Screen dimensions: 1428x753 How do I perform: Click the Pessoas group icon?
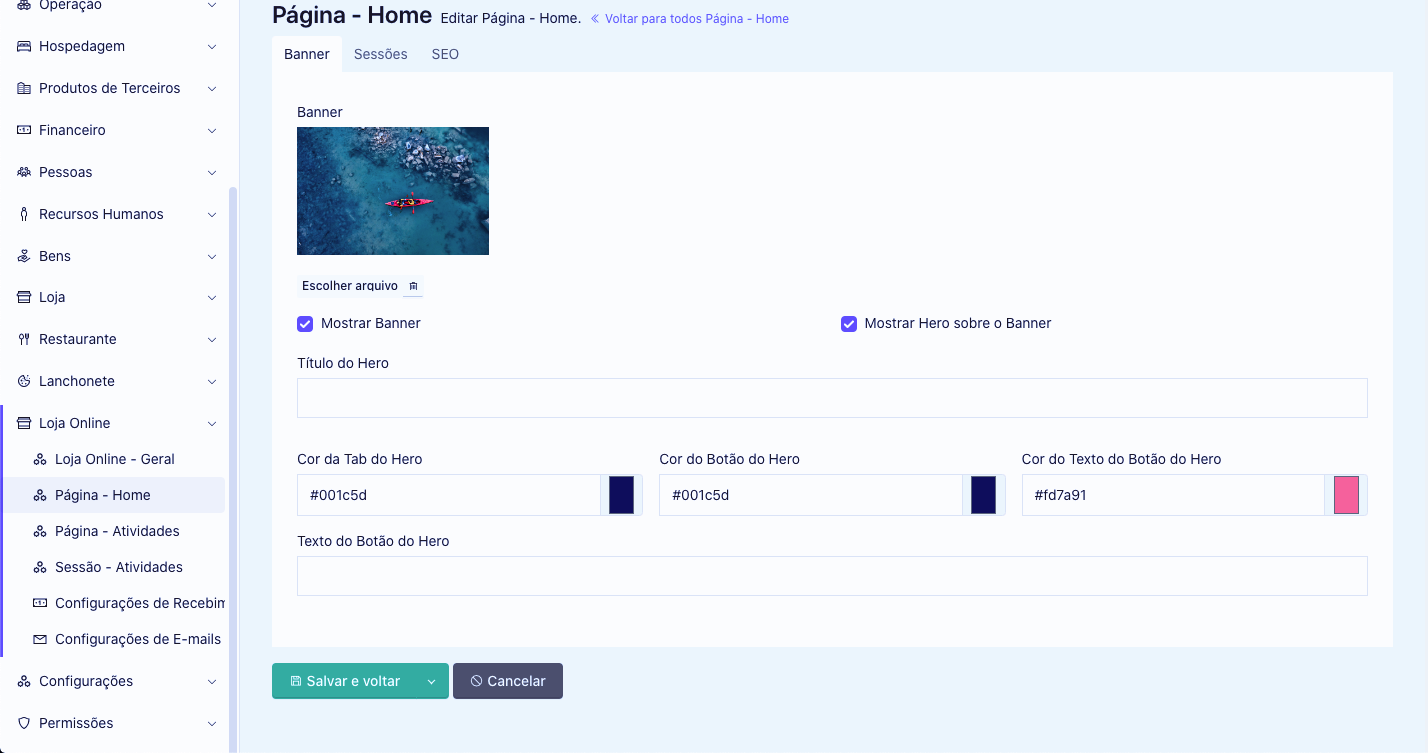pos(24,172)
